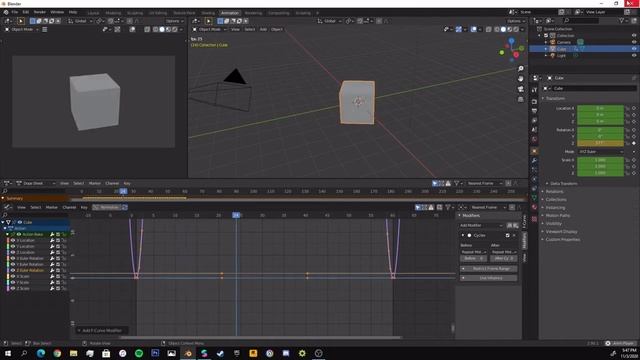Click the outliner filter funnel icon
Viewport: 640px width, 360px height.
(x=622, y=20)
